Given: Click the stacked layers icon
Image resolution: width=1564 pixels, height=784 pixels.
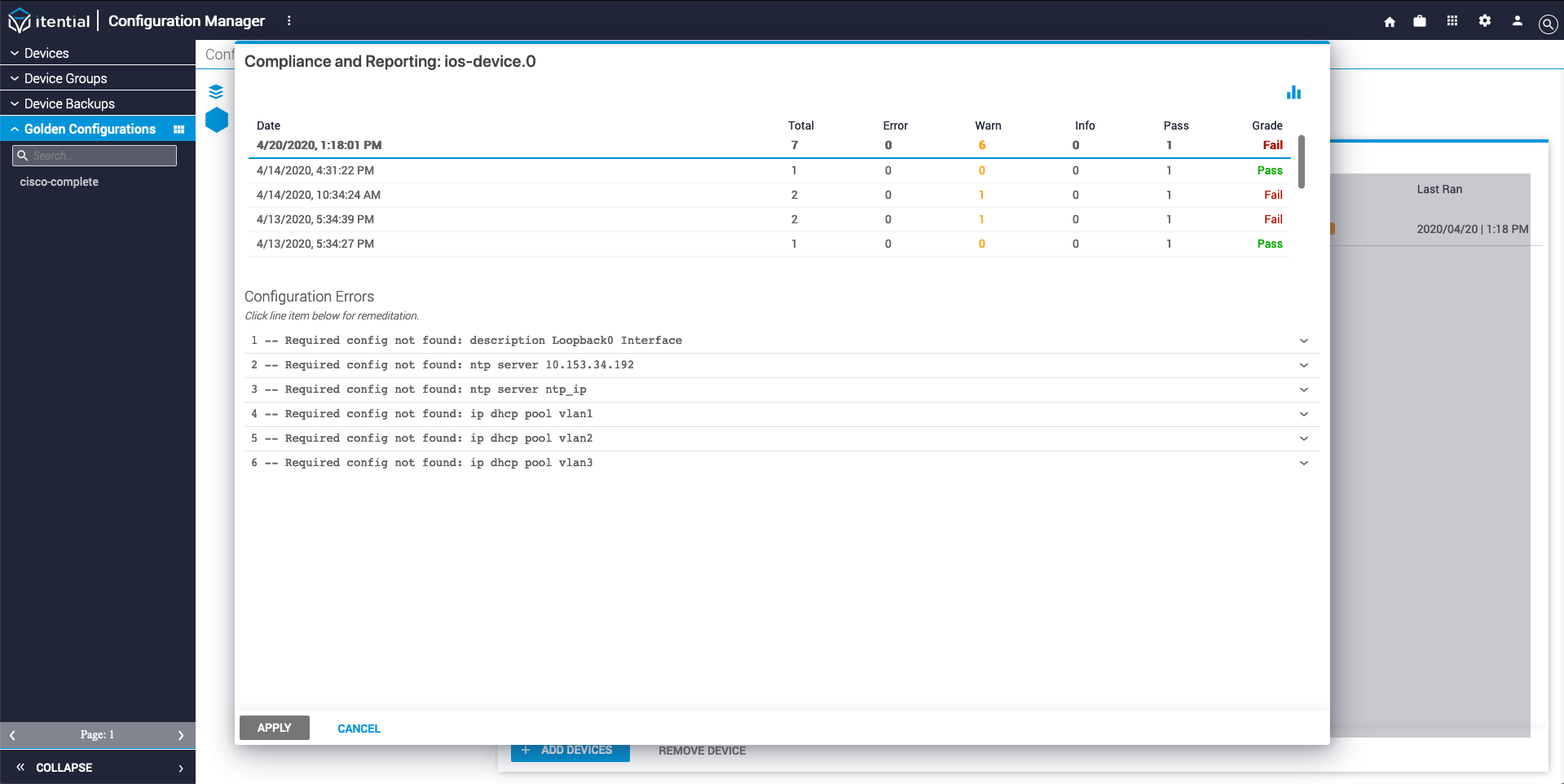Looking at the screenshot, I should 216,91.
